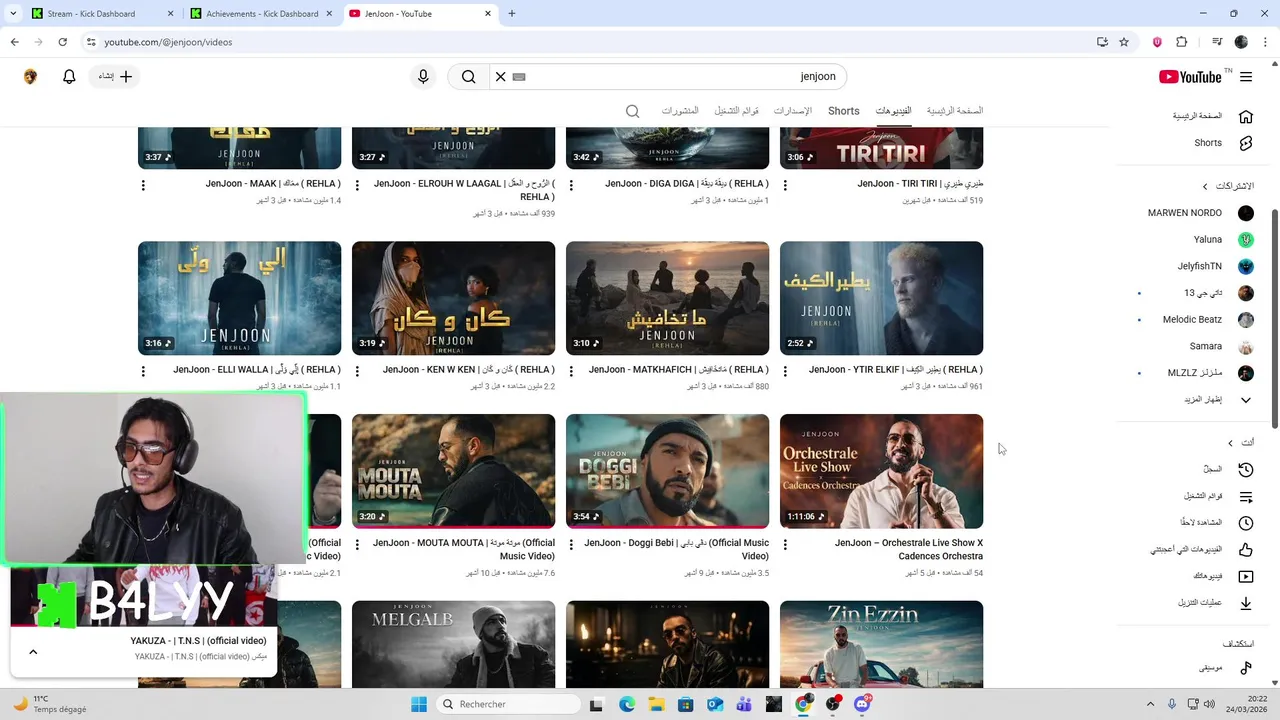Switch to the Posts channel tab
Image resolution: width=1280 pixels, height=720 pixels.
point(680,111)
